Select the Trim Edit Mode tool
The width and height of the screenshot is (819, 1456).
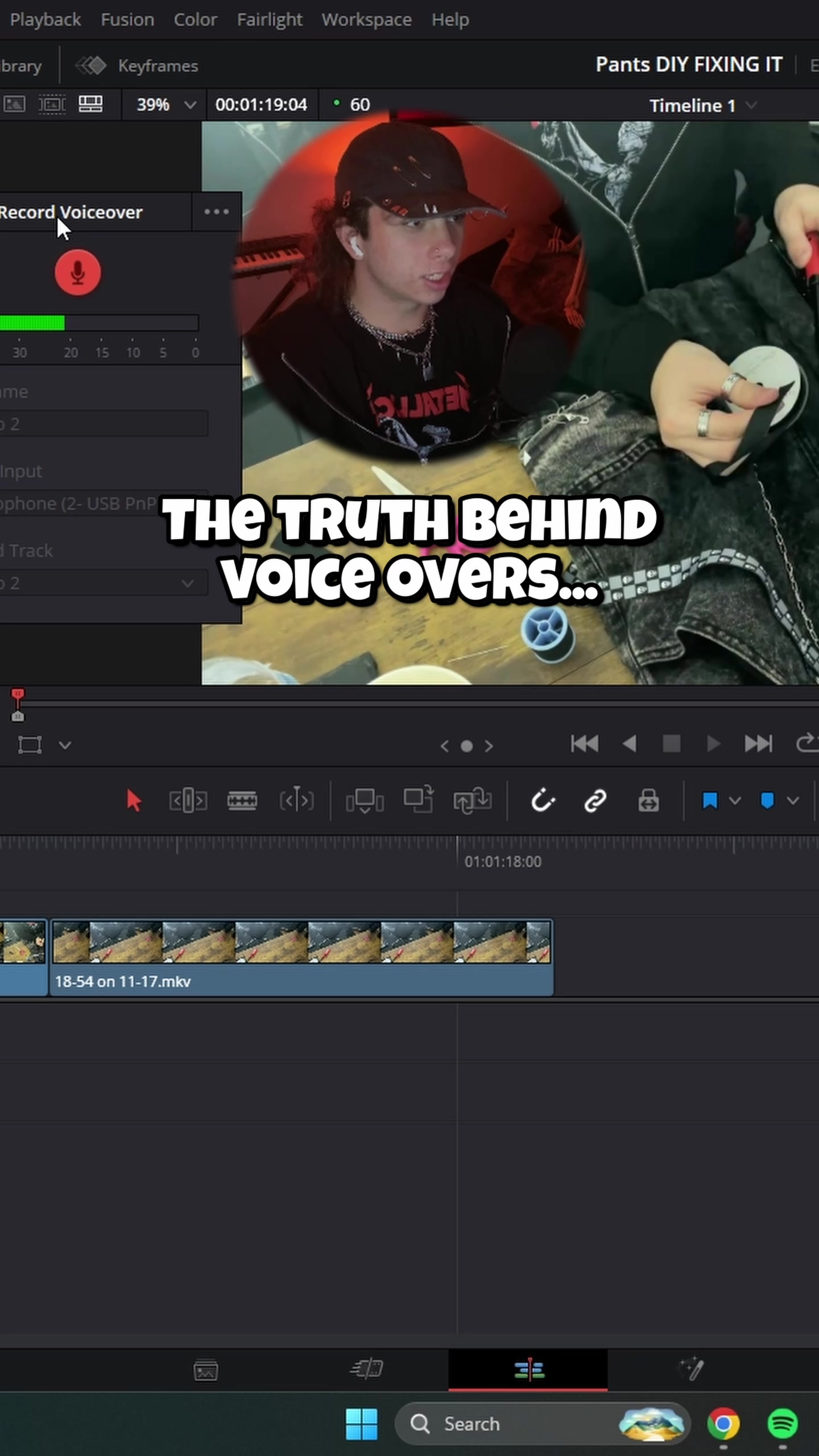188,801
